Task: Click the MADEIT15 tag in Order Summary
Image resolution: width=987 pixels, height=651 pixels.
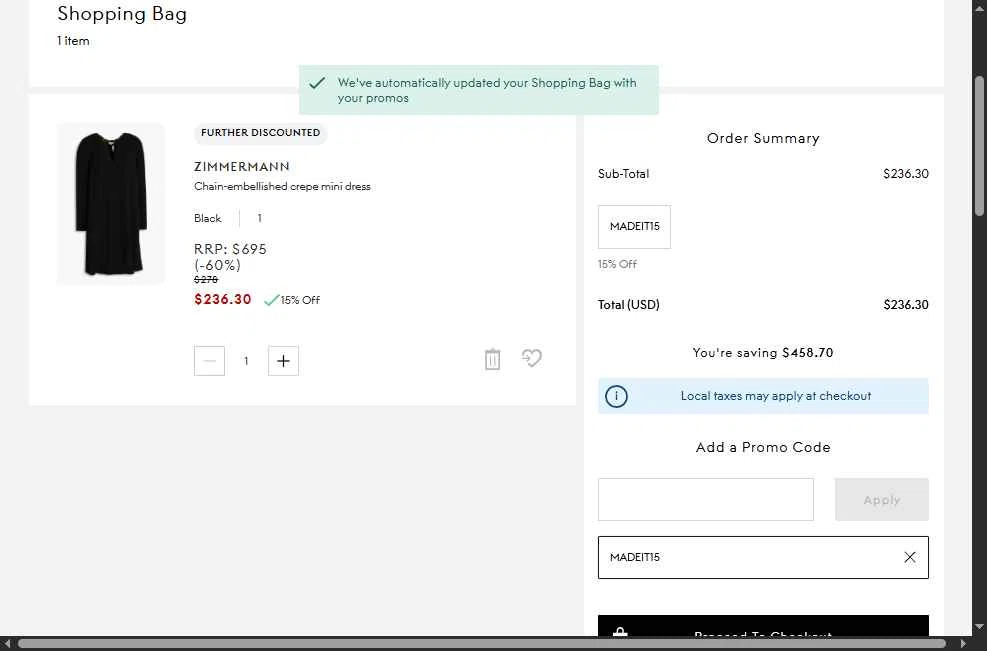Action: [634, 227]
